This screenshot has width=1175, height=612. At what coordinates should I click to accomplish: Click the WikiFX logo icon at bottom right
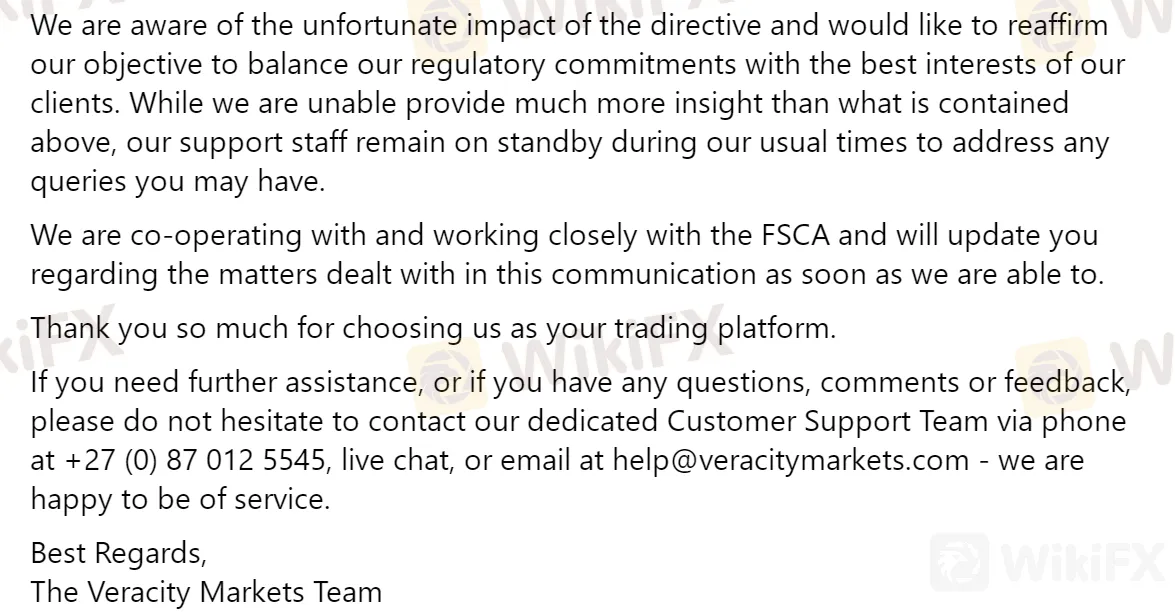[959, 562]
